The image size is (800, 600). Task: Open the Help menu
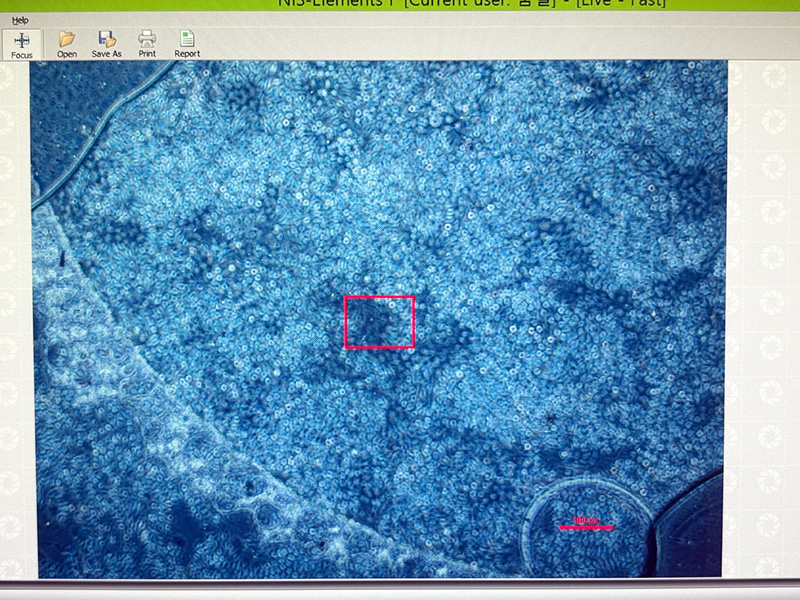20,20
